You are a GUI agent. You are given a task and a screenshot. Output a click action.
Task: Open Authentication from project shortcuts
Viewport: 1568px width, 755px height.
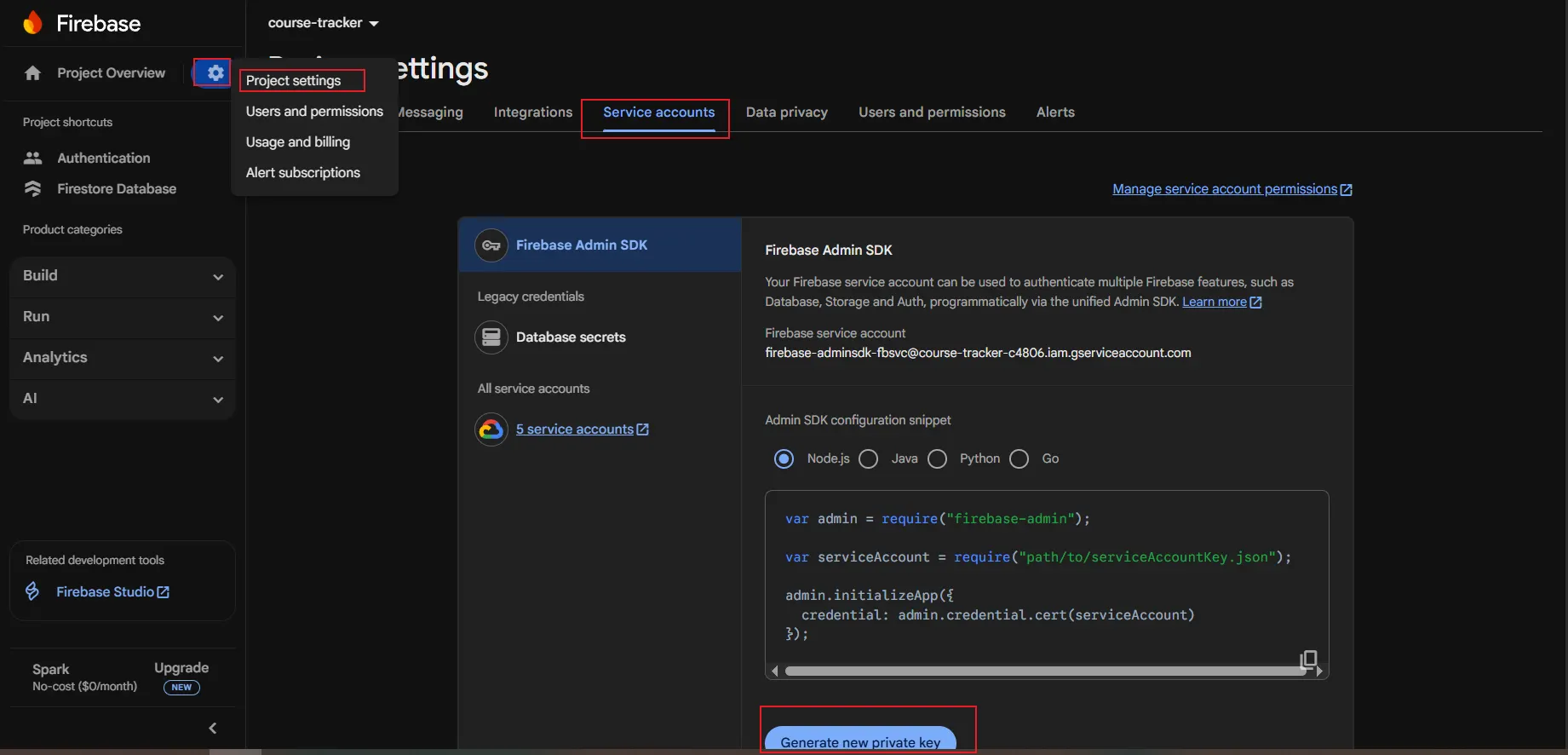[x=103, y=158]
